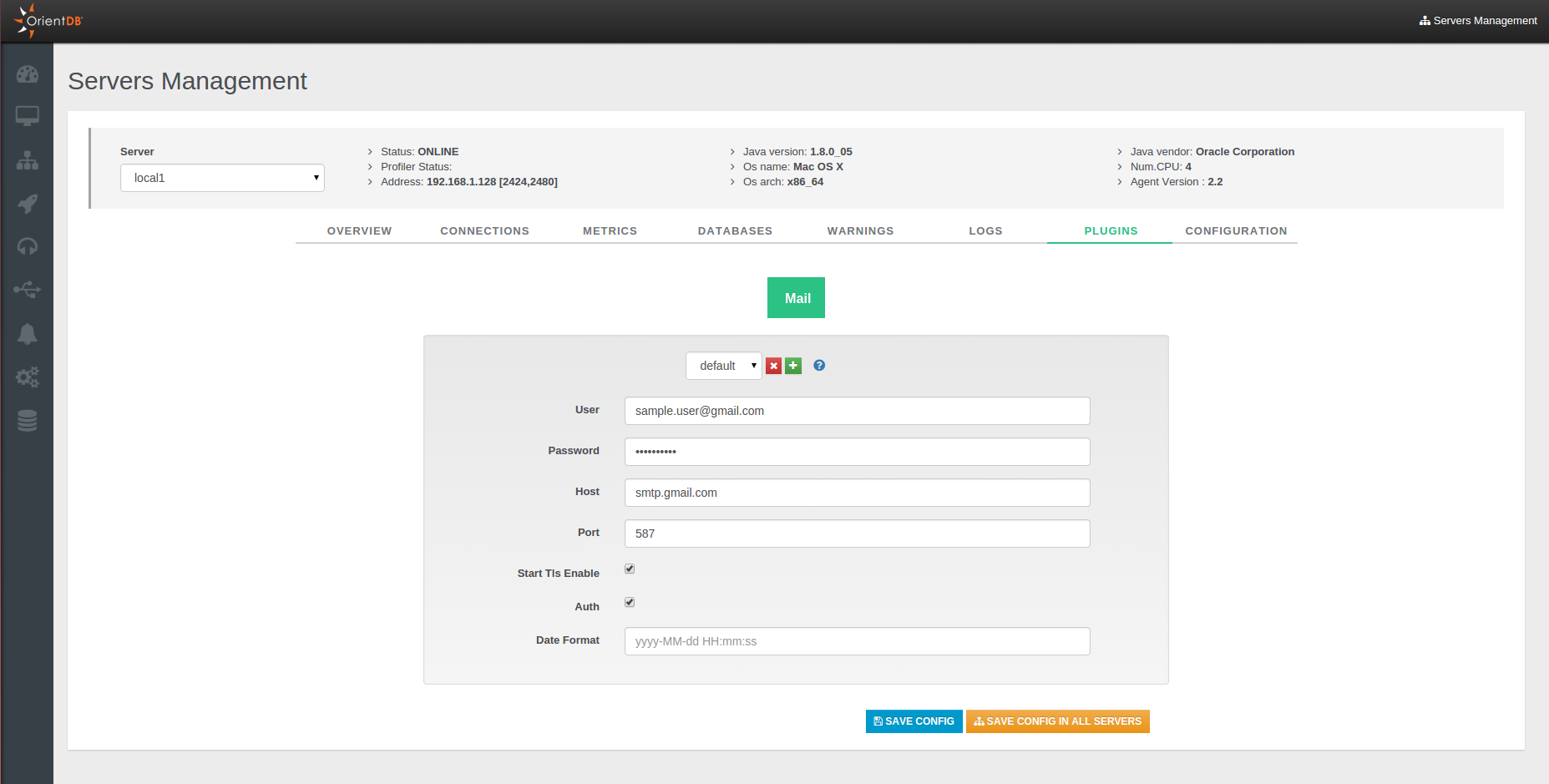
Task: Switch to the Connections tab
Action: [x=484, y=231]
